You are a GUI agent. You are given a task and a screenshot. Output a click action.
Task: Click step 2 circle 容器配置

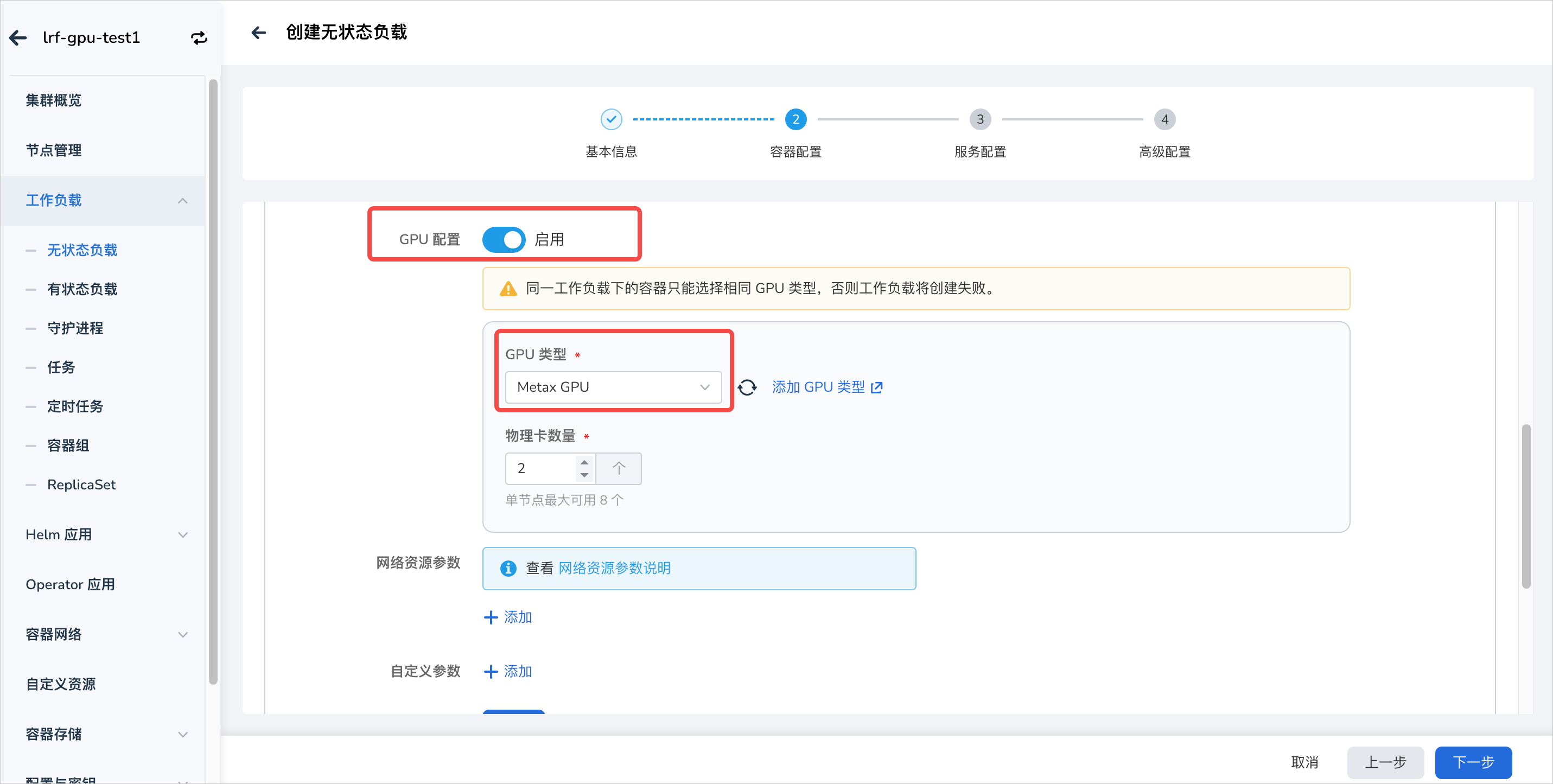(x=796, y=119)
